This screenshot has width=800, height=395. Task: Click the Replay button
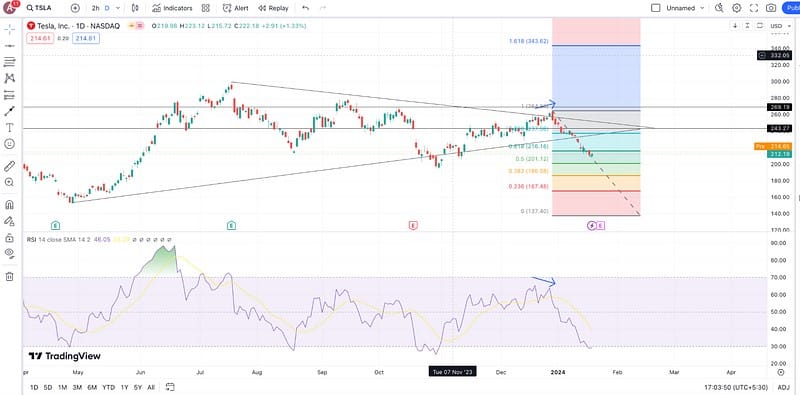pyautogui.click(x=273, y=8)
